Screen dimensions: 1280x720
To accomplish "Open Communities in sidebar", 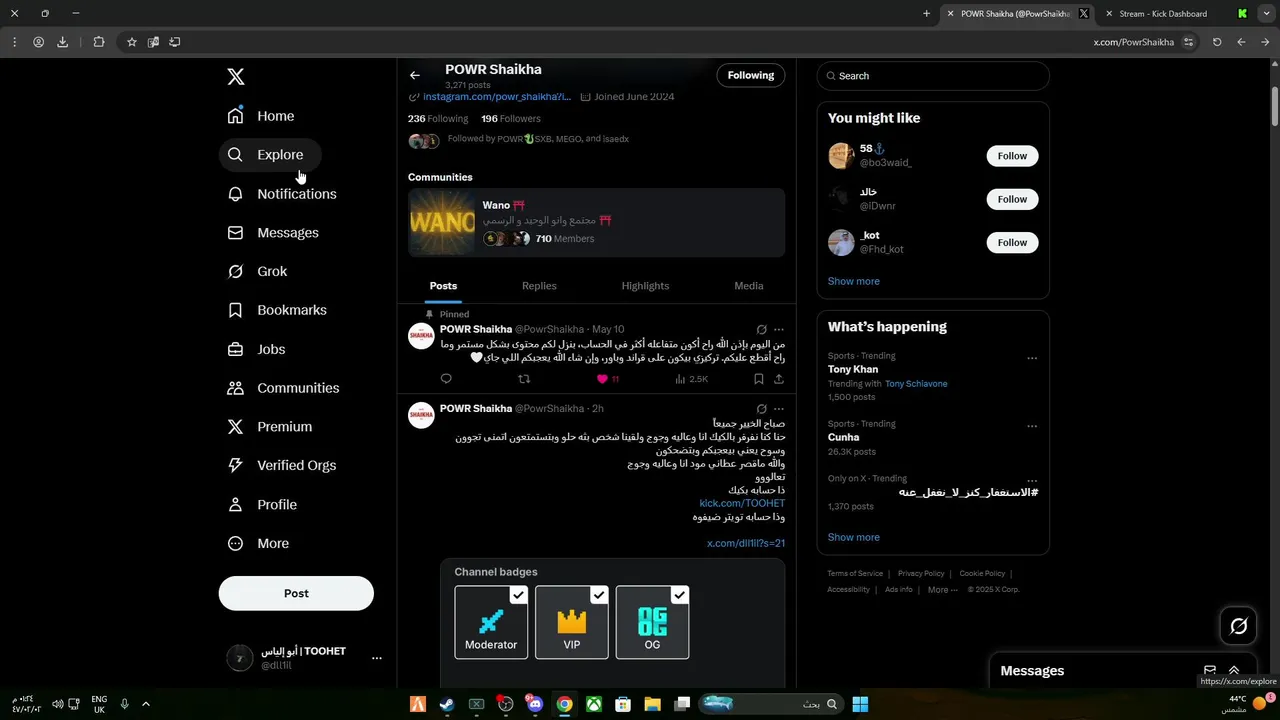I will pyautogui.click(x=284, y=388).
